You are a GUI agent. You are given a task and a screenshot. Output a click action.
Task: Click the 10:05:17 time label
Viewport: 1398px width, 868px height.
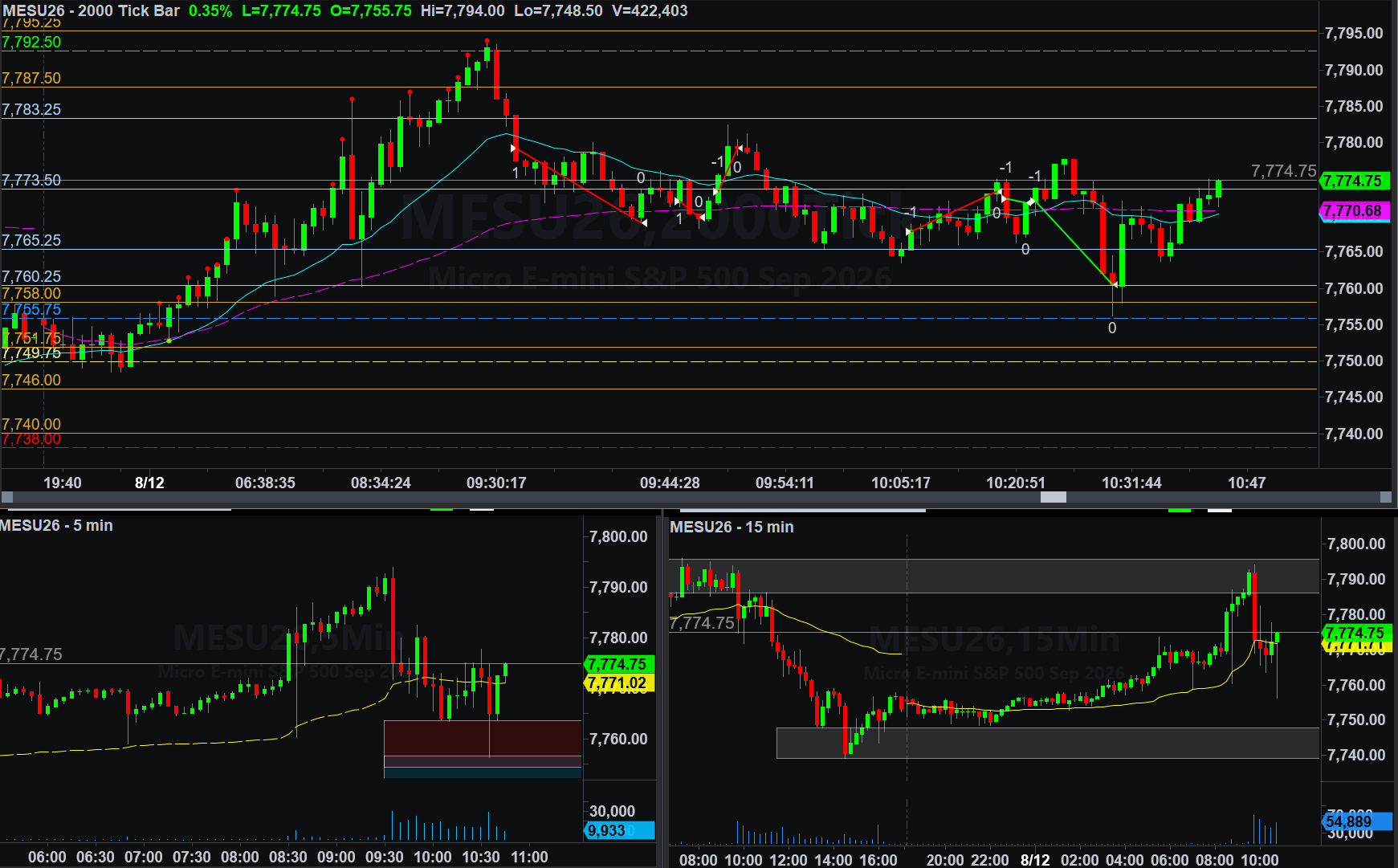901,483
